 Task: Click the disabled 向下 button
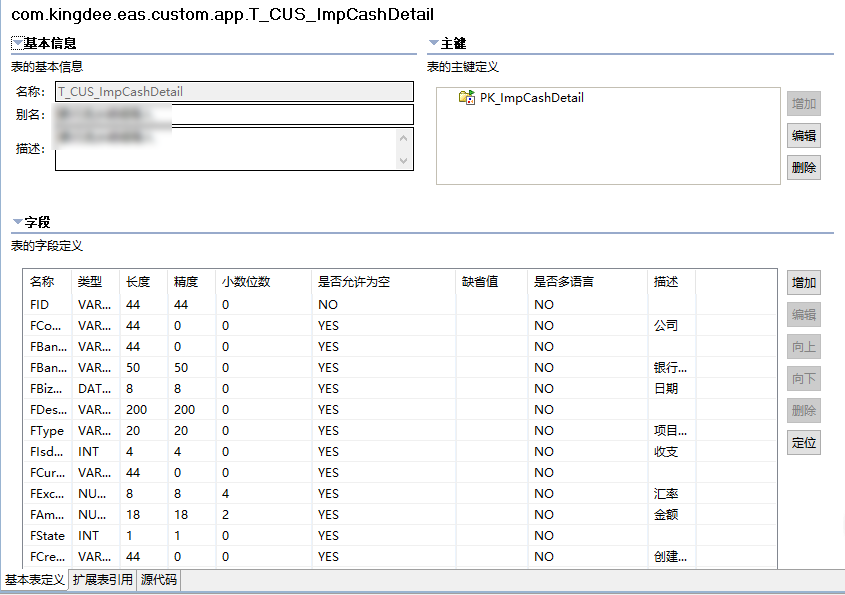pos(804,378)
